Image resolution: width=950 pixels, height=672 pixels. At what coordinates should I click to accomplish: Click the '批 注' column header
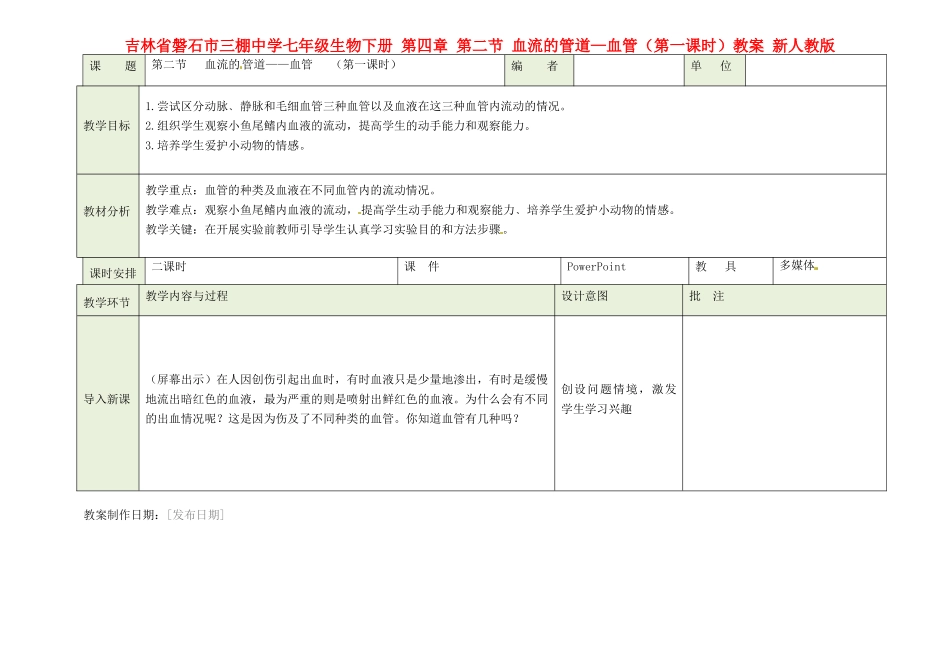pos(785,300)
